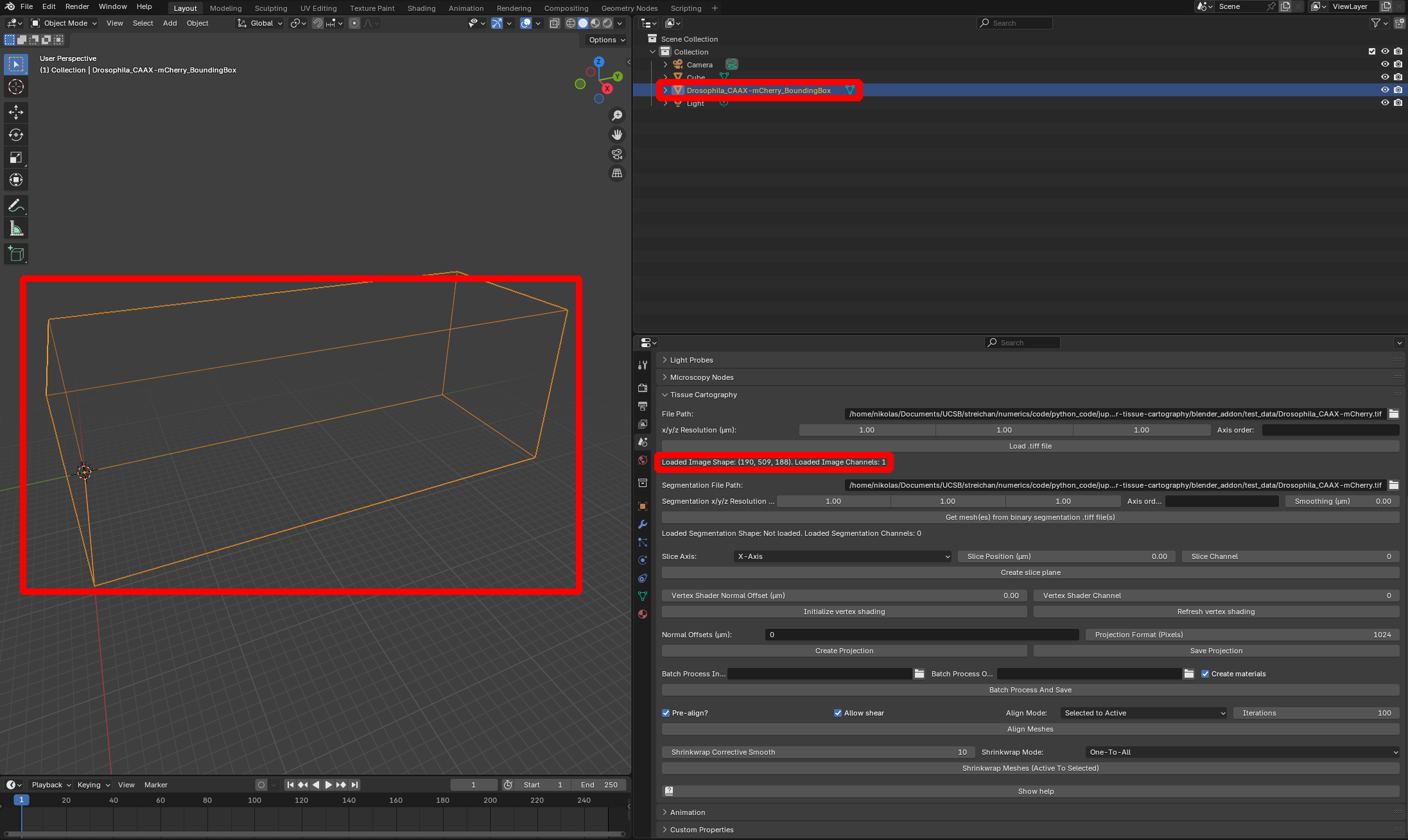Switch between perspective and orthographic view
This screenshot has width=1408, height=840.
(x=617, y=173)
